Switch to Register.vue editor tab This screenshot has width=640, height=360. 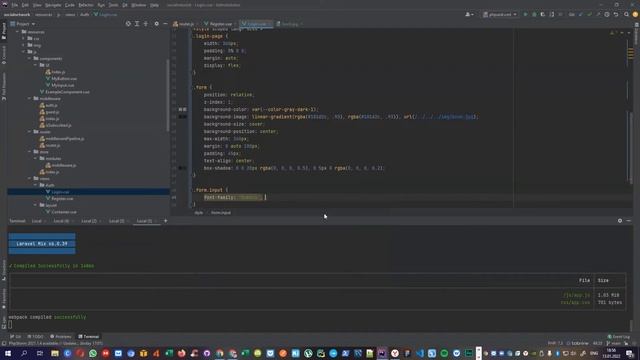(x=218, y=24)
